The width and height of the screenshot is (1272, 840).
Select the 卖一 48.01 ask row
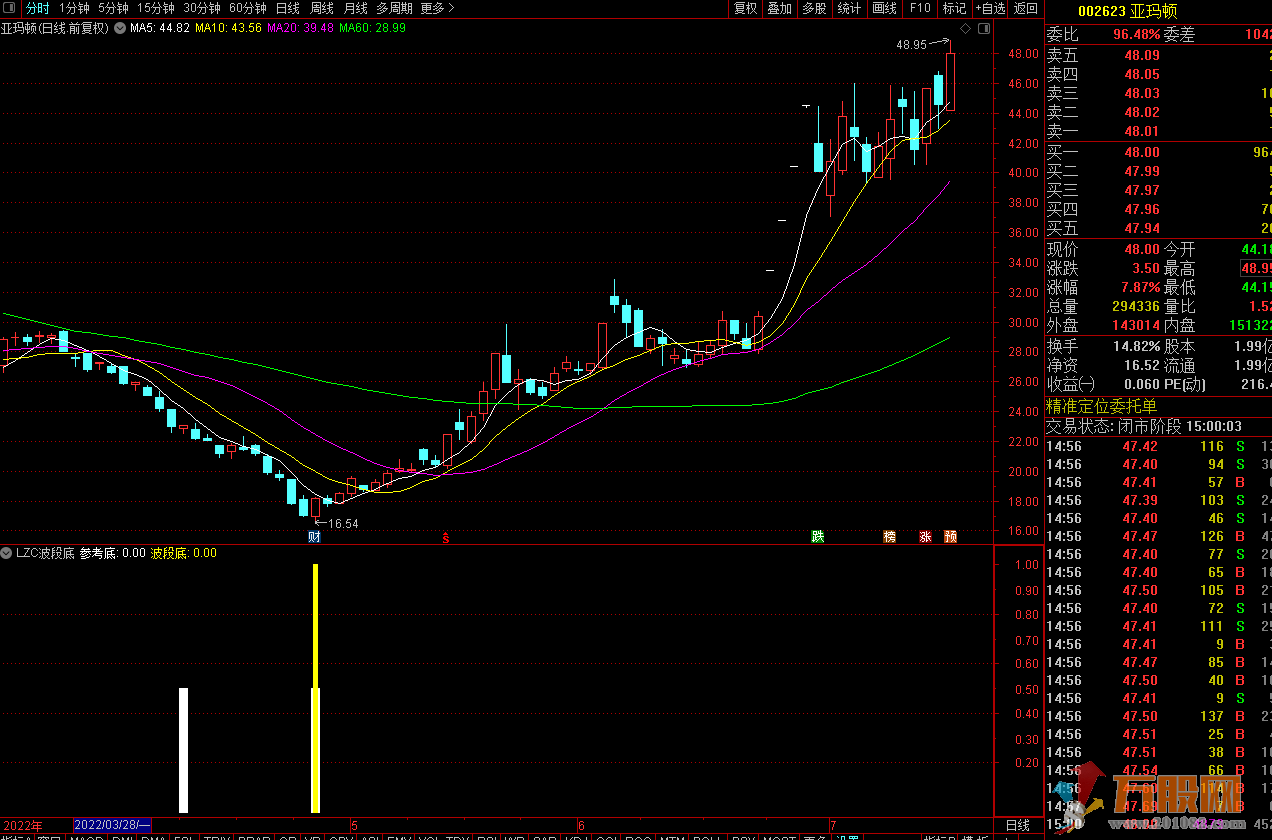1159,131
